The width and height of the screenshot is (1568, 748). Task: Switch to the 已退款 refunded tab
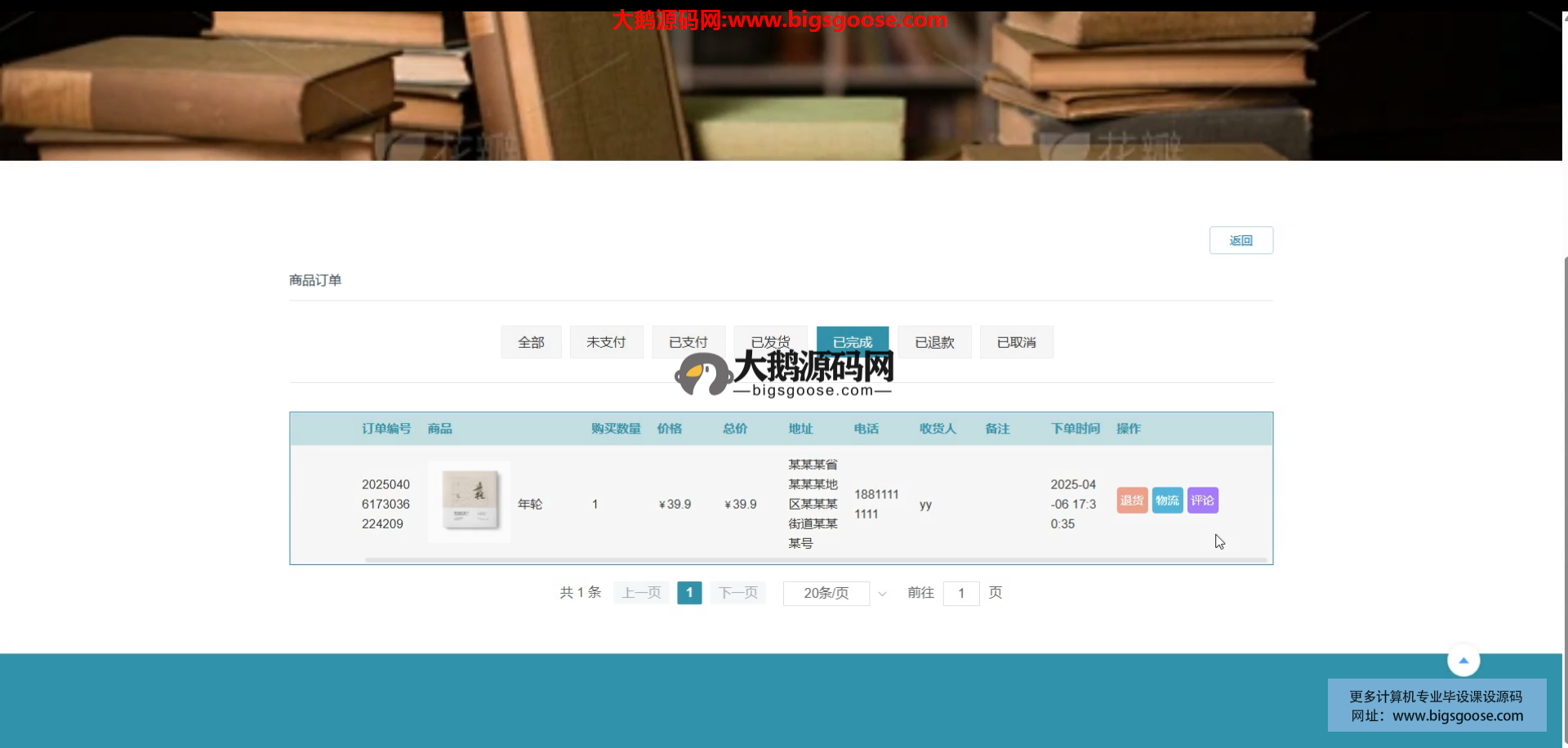(934, 342)
